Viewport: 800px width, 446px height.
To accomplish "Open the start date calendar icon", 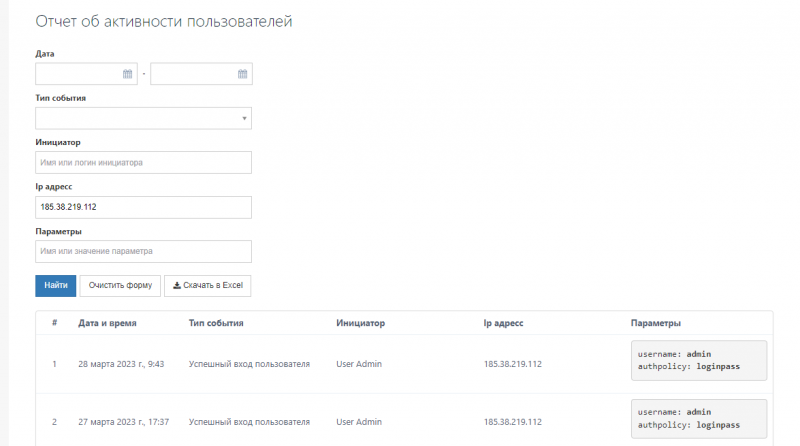I will (x=127, y=74).
